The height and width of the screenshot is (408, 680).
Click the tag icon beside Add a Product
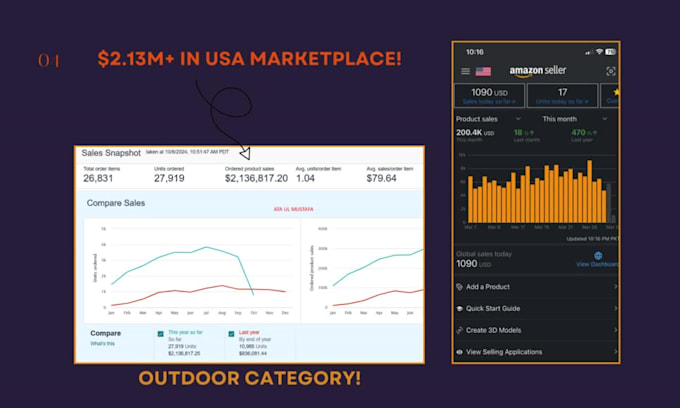(460, 287)
